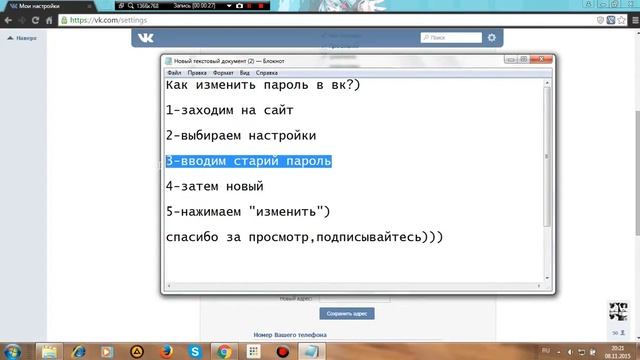The image size is (640, 360).
Task: Open the Правка menu in Notepad
Action: pyautogui.click(x=197, y=73)
